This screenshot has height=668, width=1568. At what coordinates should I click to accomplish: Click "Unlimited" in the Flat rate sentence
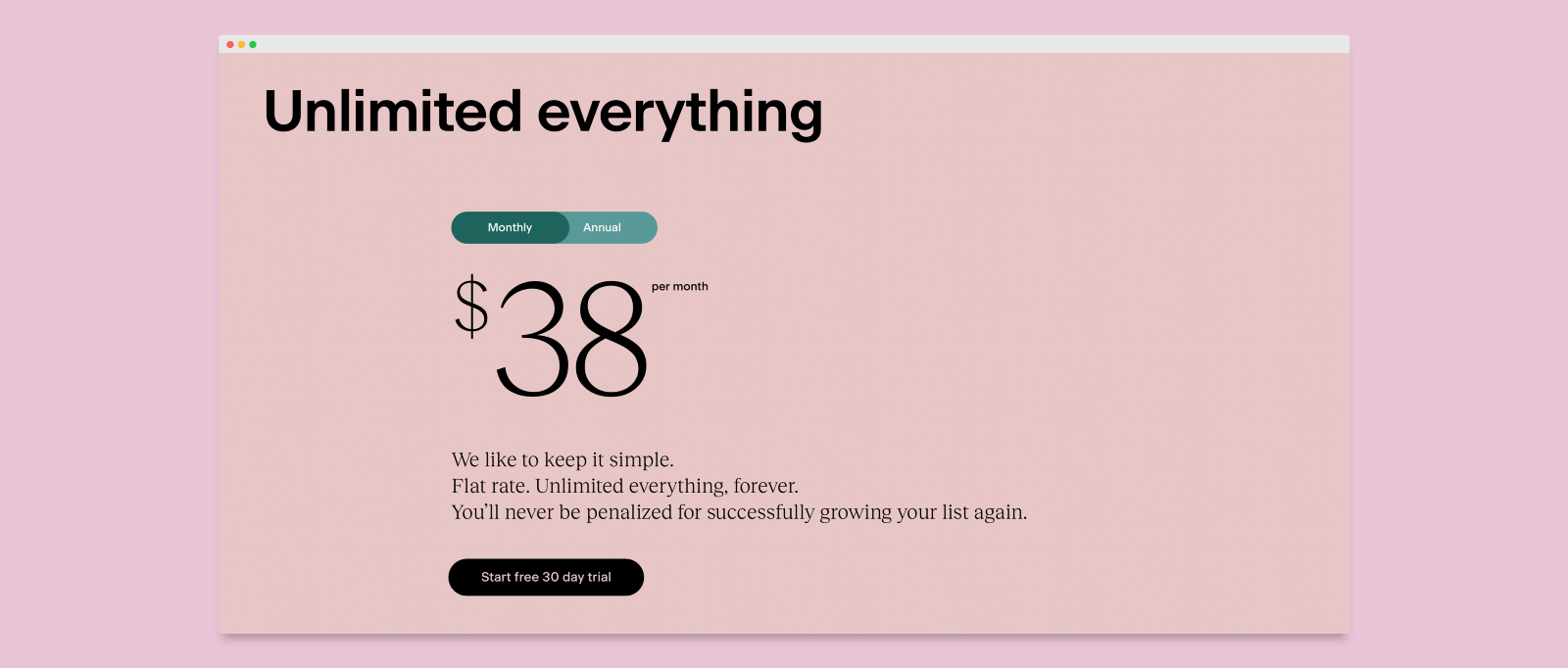tap(579, 486)
